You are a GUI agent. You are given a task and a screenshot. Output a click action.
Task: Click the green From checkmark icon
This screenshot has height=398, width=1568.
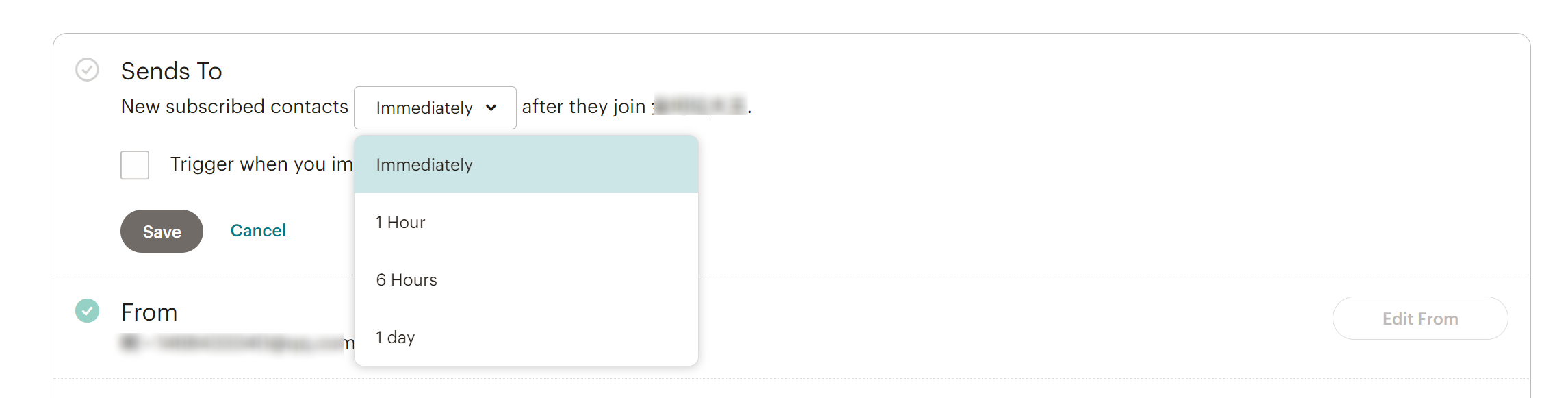(87, 311)
